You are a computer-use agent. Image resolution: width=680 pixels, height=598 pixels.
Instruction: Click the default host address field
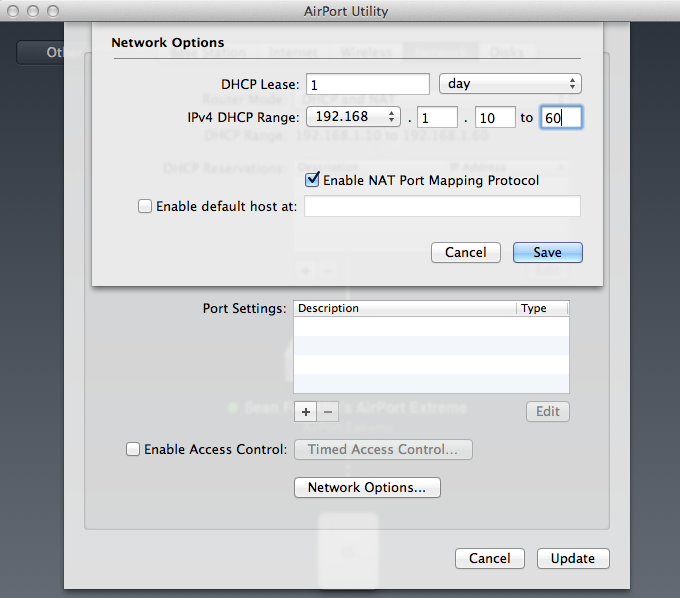pos(442,206)
